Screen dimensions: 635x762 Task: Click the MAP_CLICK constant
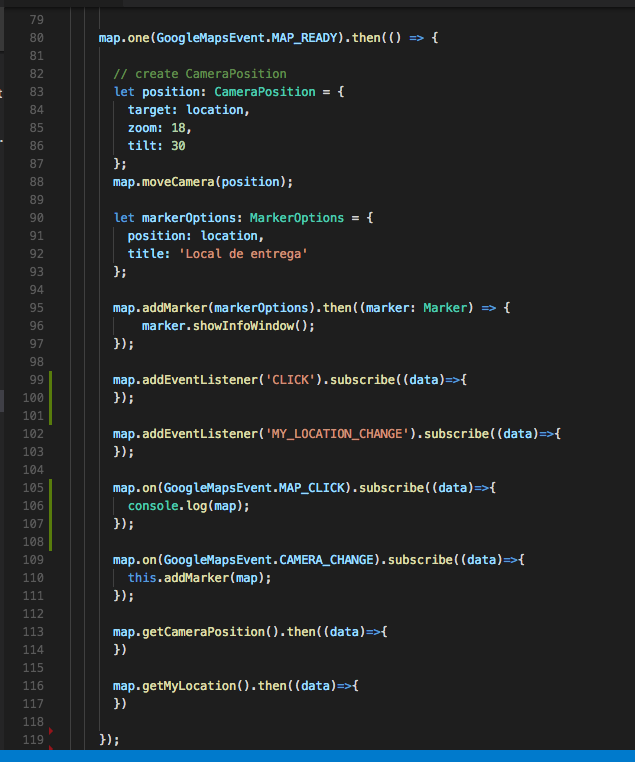[311, 487]
